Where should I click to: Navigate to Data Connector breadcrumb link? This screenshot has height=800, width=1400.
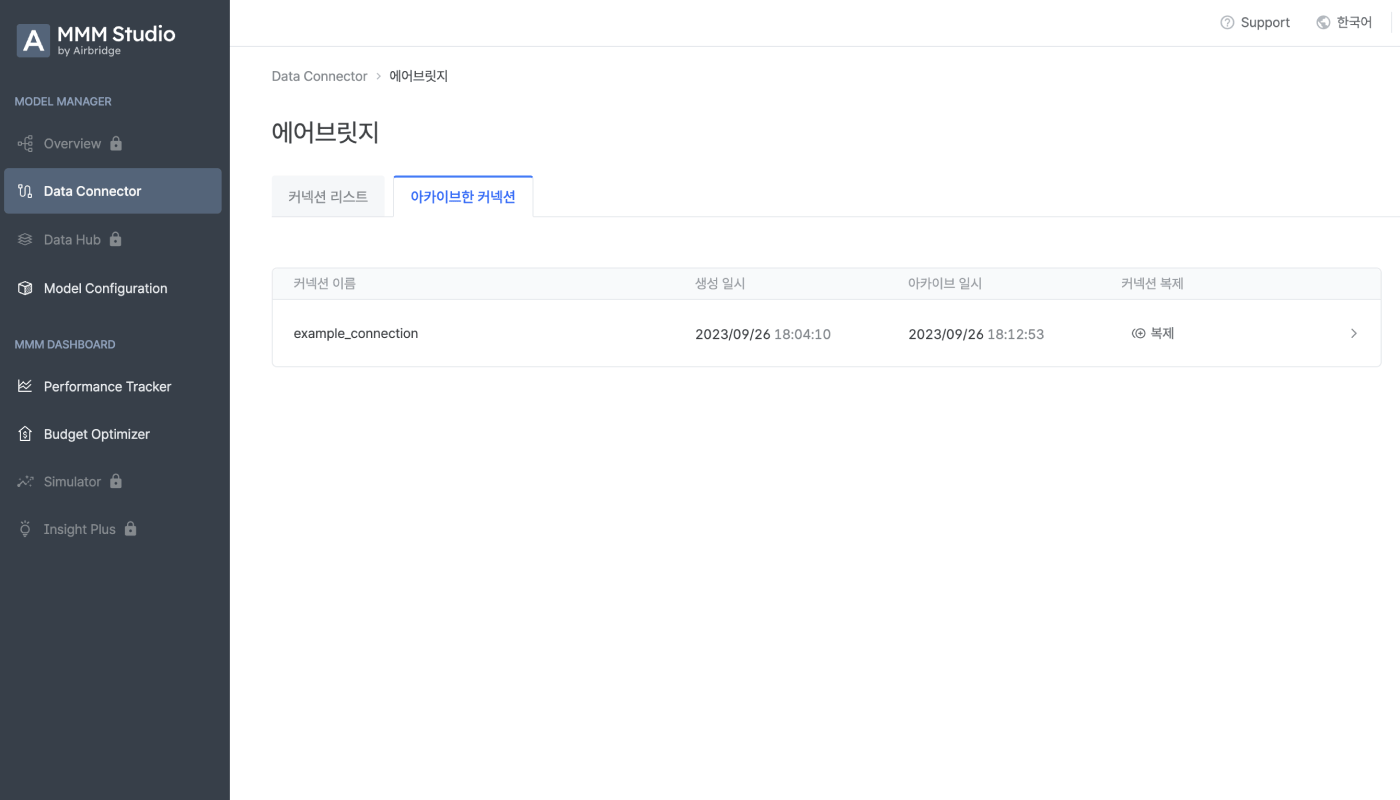(x=320, y=76)
